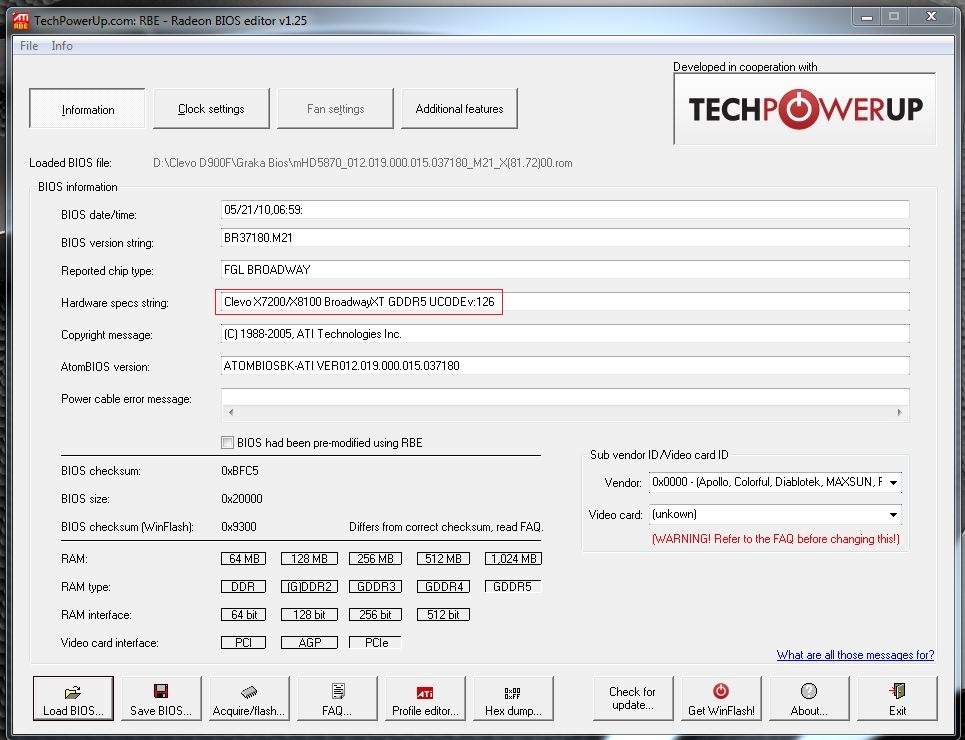Open the FAQ document icon

337,691
